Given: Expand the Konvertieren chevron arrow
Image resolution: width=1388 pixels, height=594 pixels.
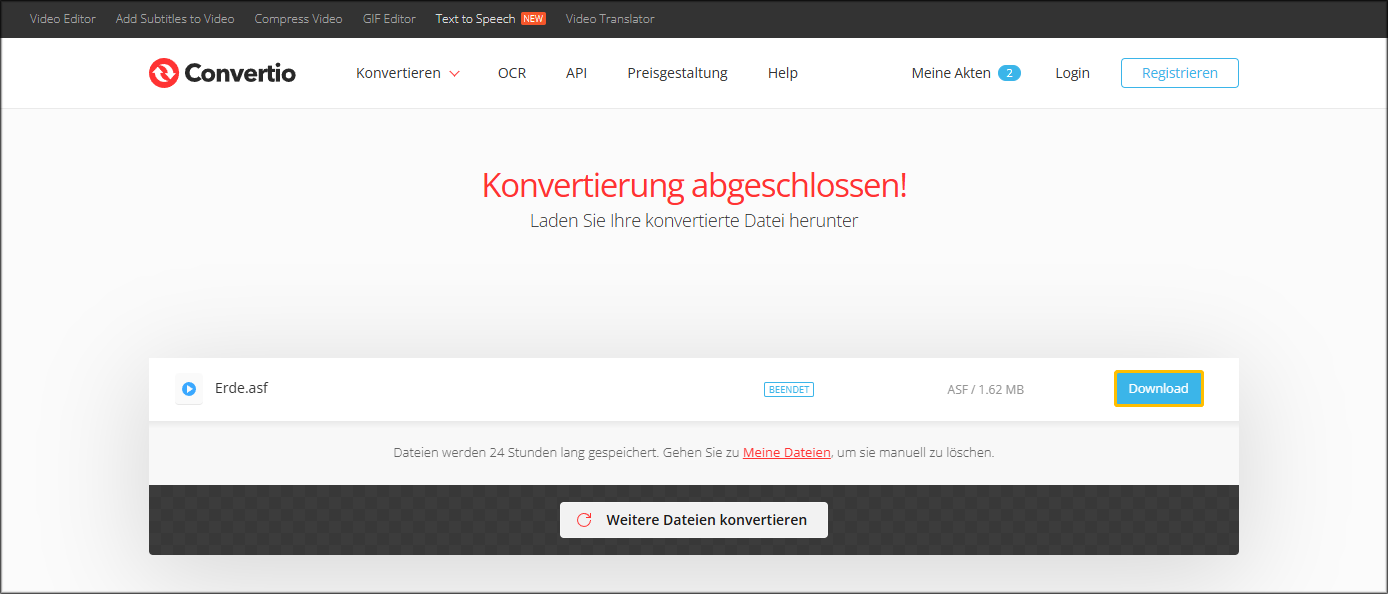Looking at the screenshot, I should tap(457, 73).
